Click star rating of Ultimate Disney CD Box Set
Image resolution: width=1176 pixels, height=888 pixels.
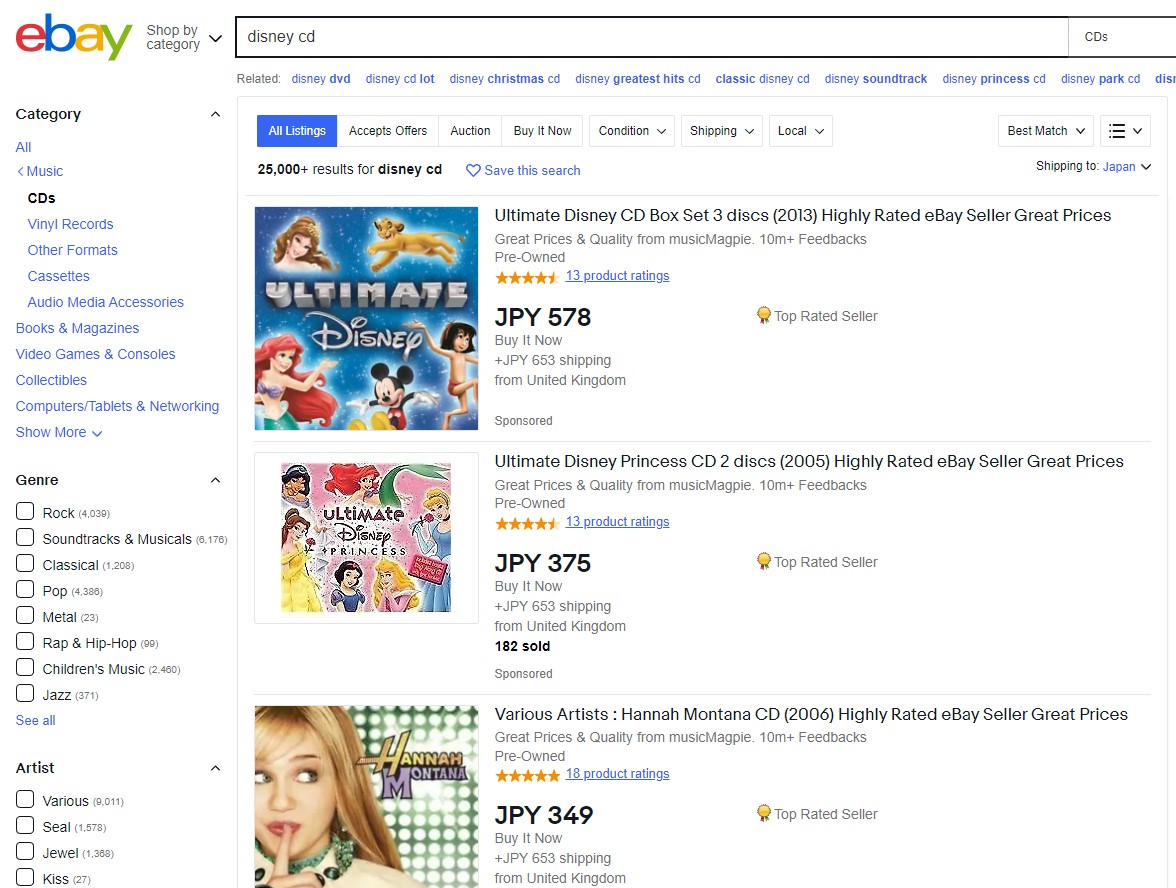[x=527, y=278]
